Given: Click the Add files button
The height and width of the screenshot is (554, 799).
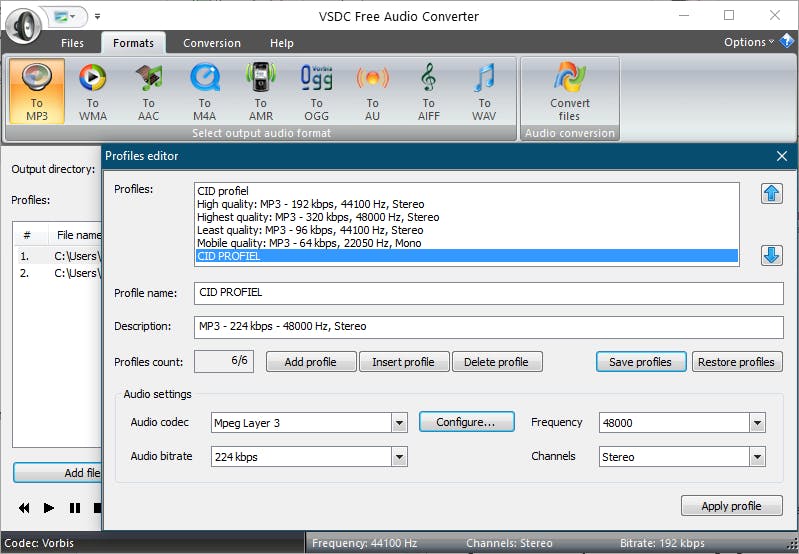Looking at the screenshot, I should (58, 473).
